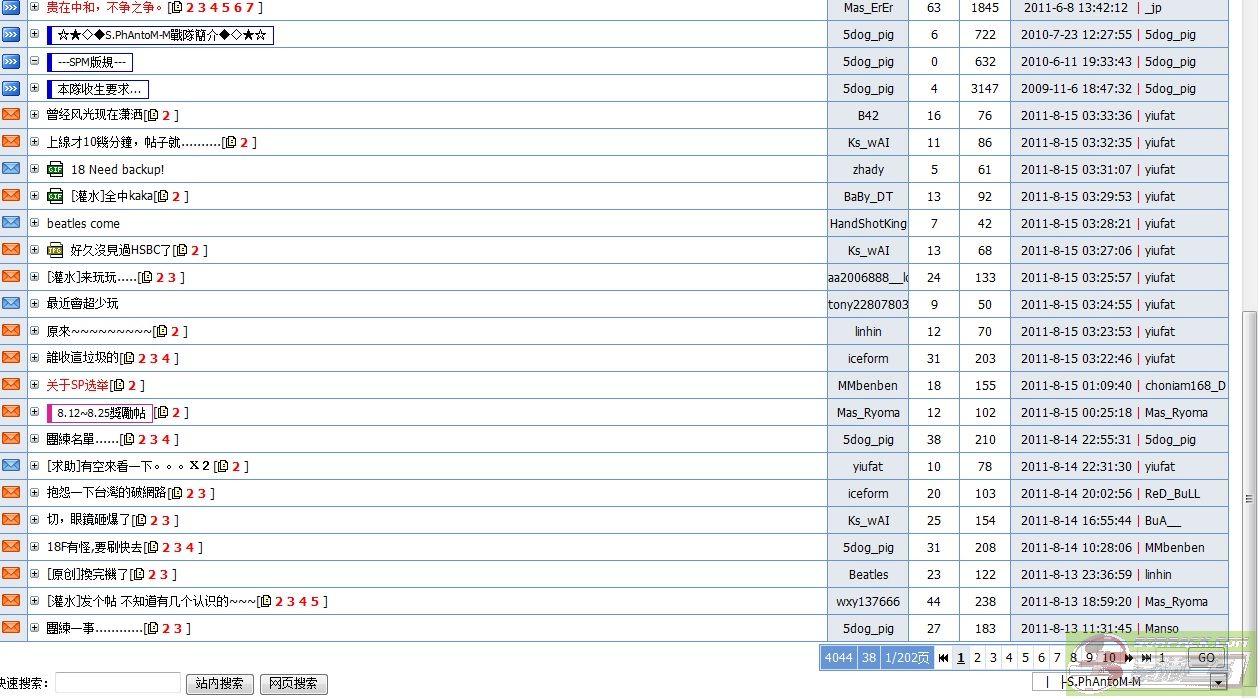Click next-pages double arrow in pagination
The width and height of the screenshot is (1258, 698).
(1129, 658)
